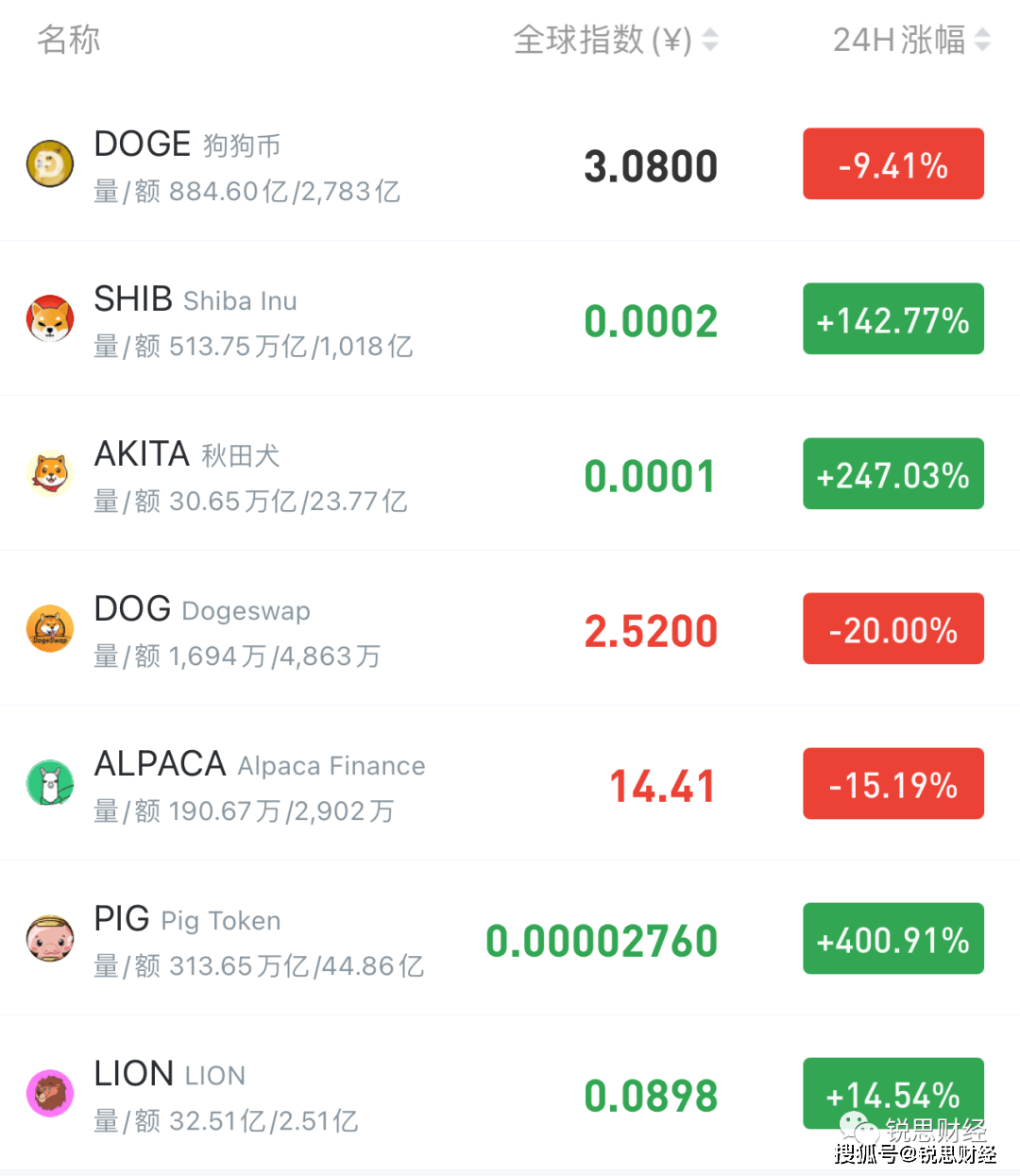Tap the AKITA coin icon

pyautogui.click(x=50, y=473)
